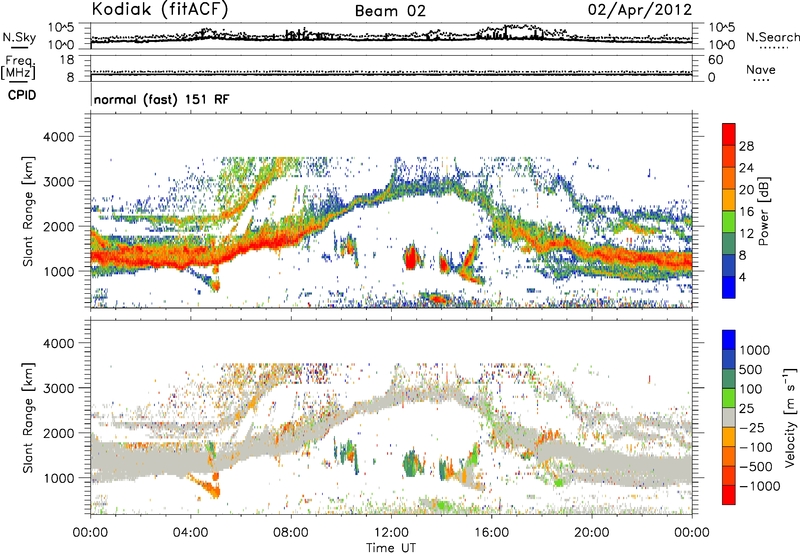Viewport: 800px width, 554px height.
Task: Select the "-500" label on the velocity colorbar
Action: coord(756,466)
